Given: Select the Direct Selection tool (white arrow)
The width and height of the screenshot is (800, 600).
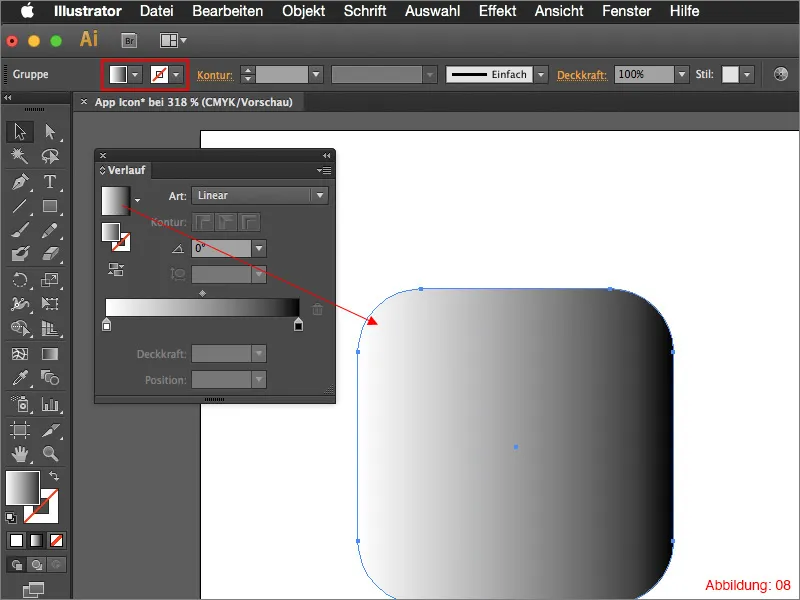Looking at the screenshot, I should click(x=49, y=132).
